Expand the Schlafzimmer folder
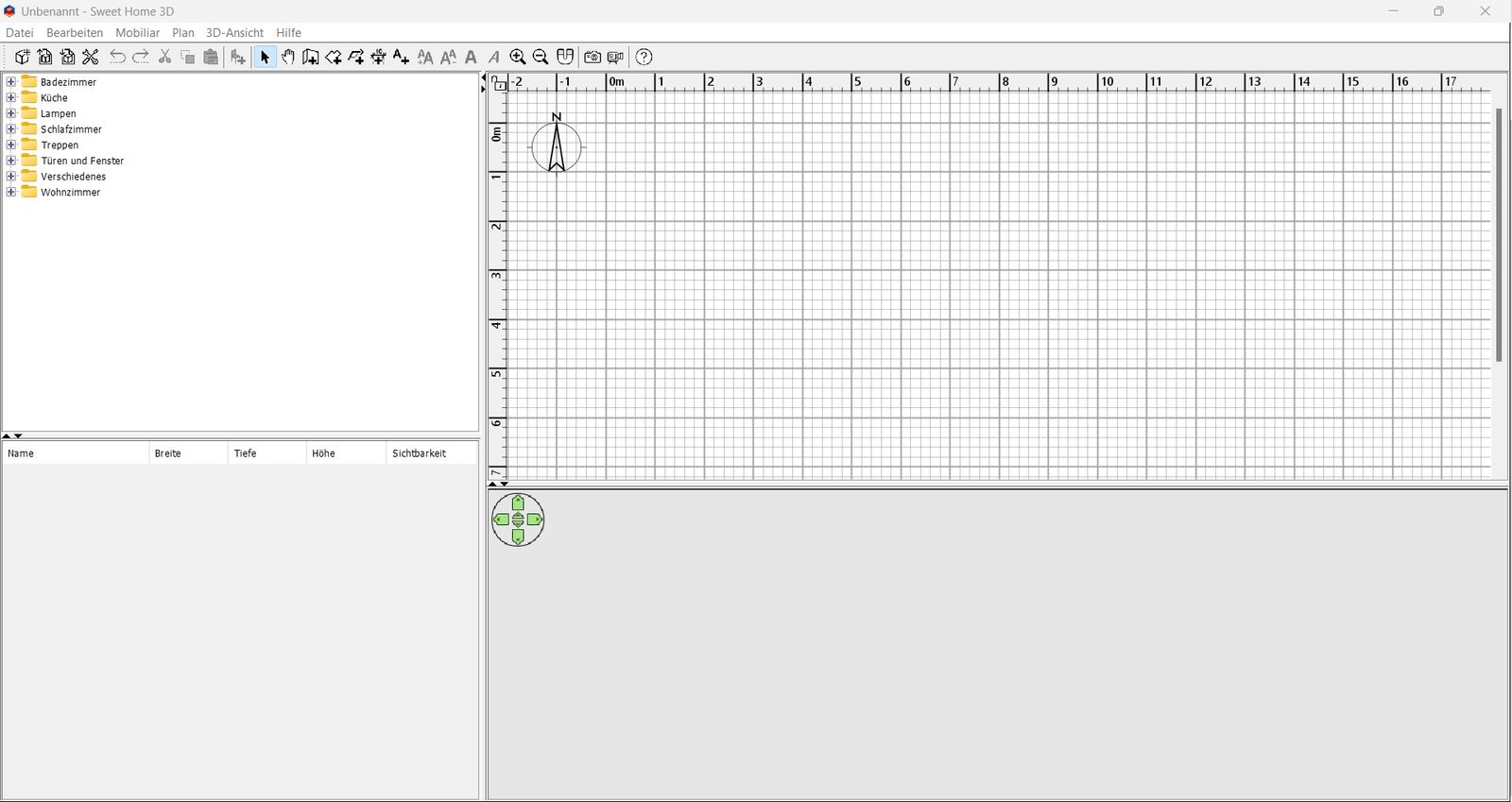The width and height of the screenshot is (1512, 802). tap(11, 129)
